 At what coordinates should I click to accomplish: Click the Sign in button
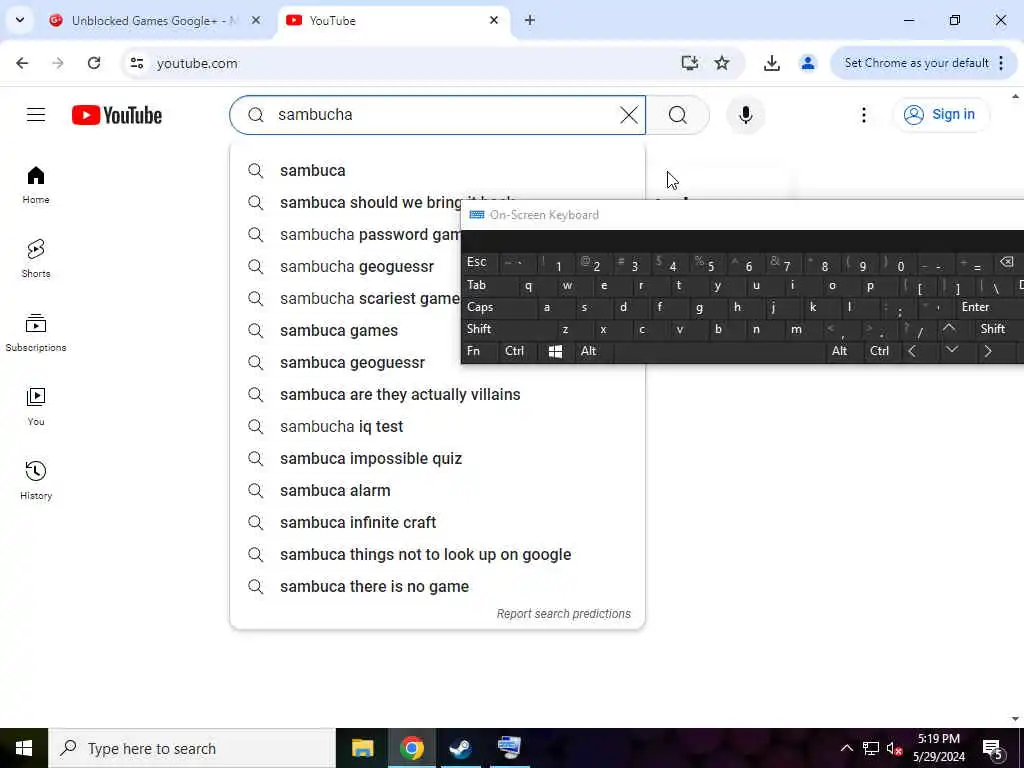coord(940,115)
